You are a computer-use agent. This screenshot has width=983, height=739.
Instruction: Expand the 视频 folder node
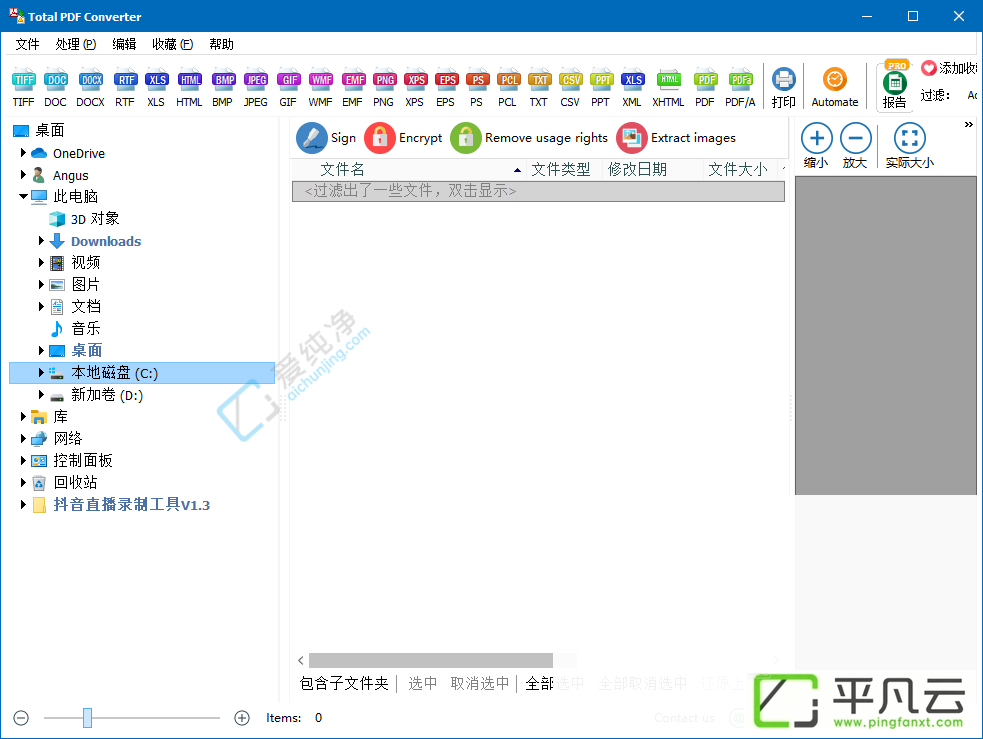(x=41, y=263)
